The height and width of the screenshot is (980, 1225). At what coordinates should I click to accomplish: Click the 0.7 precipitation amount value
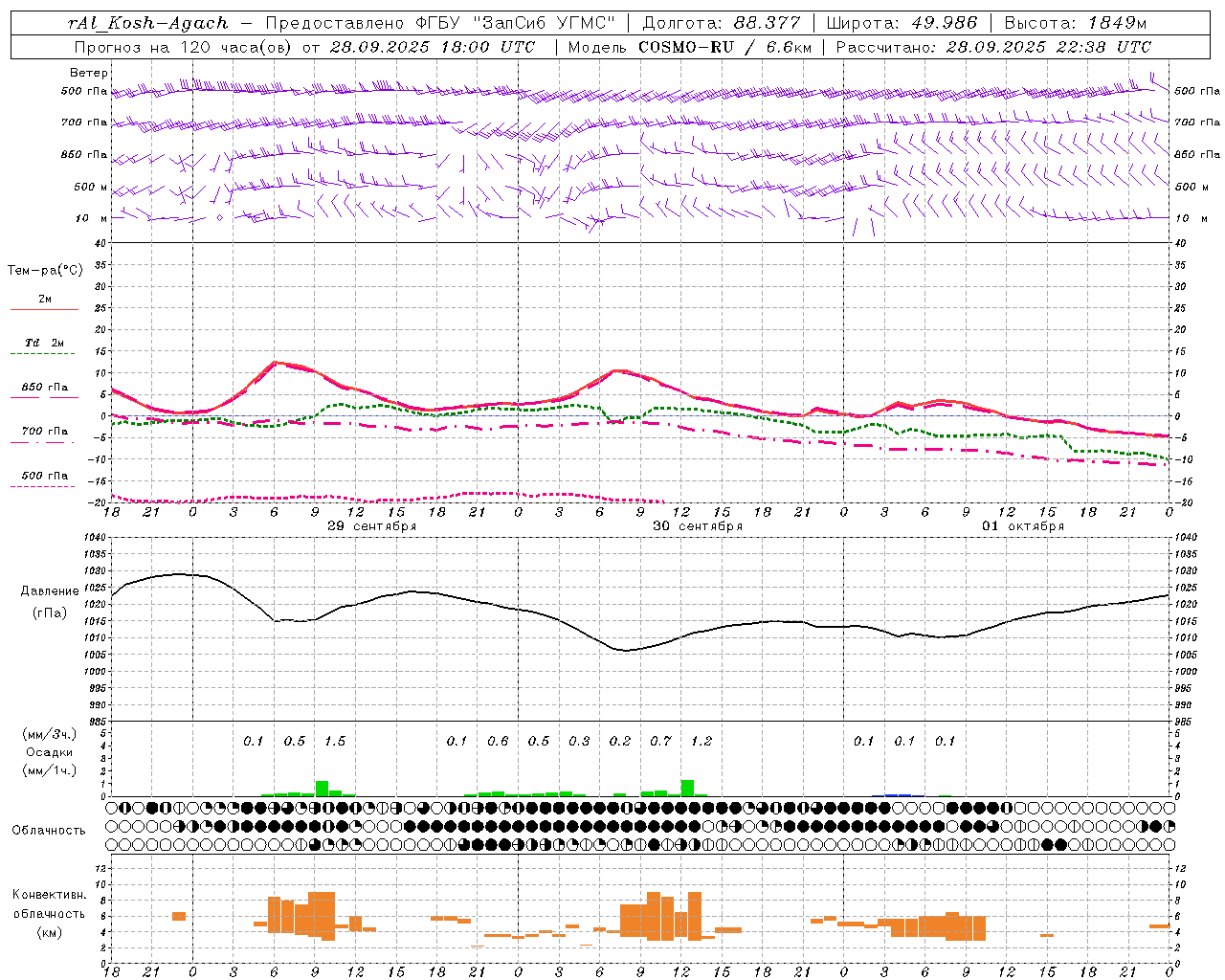tap(660, 741)
